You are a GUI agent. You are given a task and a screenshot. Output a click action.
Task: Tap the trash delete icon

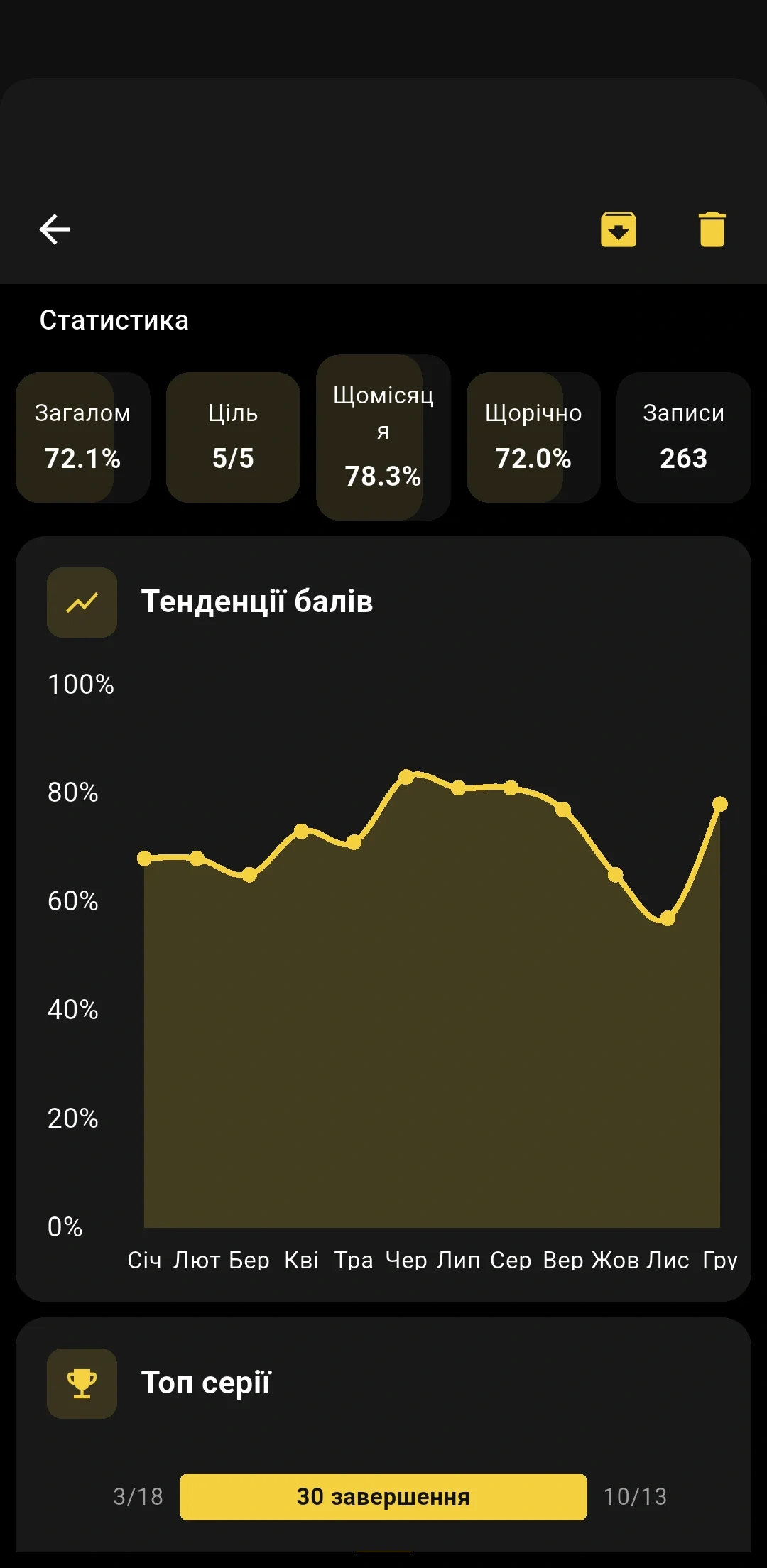pos(712,229)
